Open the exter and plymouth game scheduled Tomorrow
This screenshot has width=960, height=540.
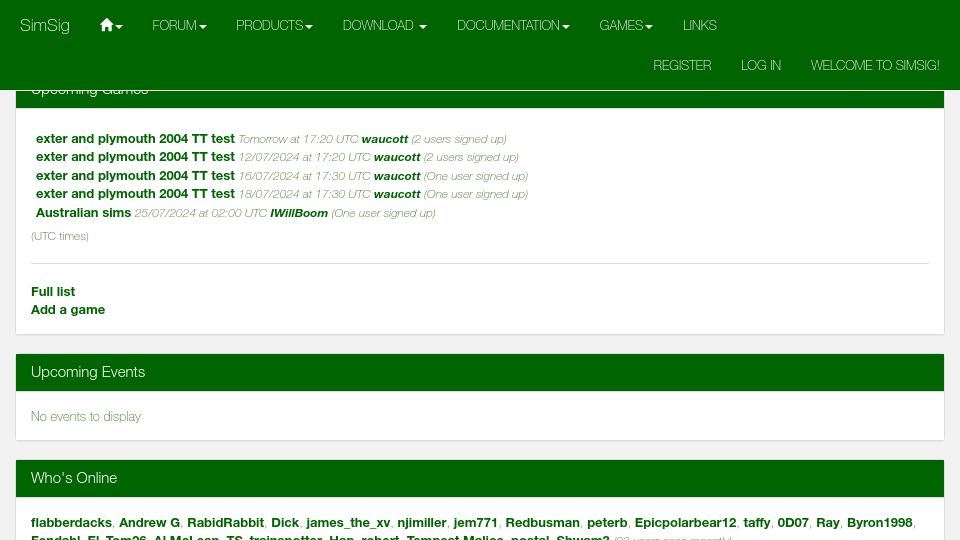pos(135,138)
